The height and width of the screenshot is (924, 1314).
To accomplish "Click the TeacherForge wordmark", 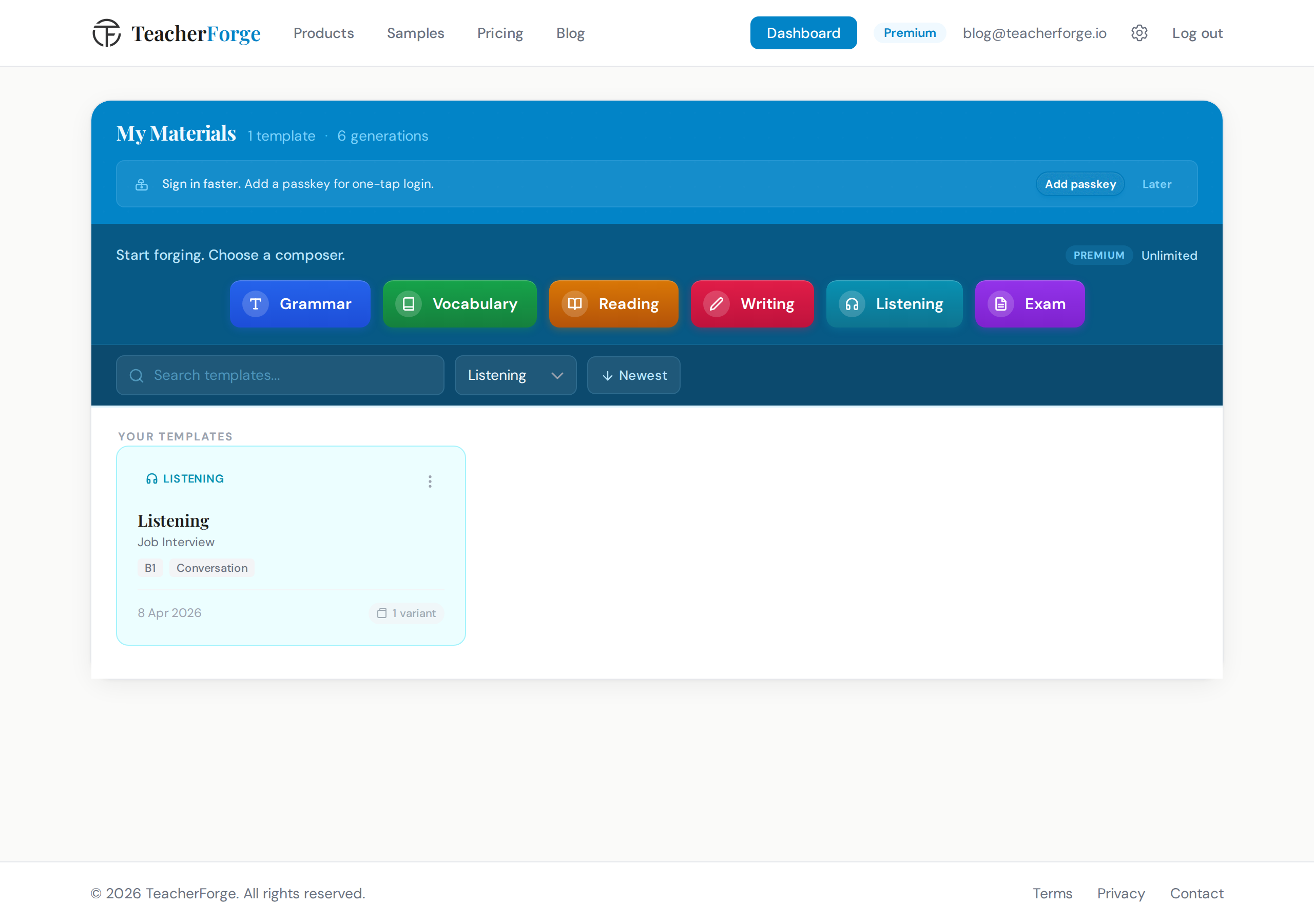I will (x=196, y=34).
